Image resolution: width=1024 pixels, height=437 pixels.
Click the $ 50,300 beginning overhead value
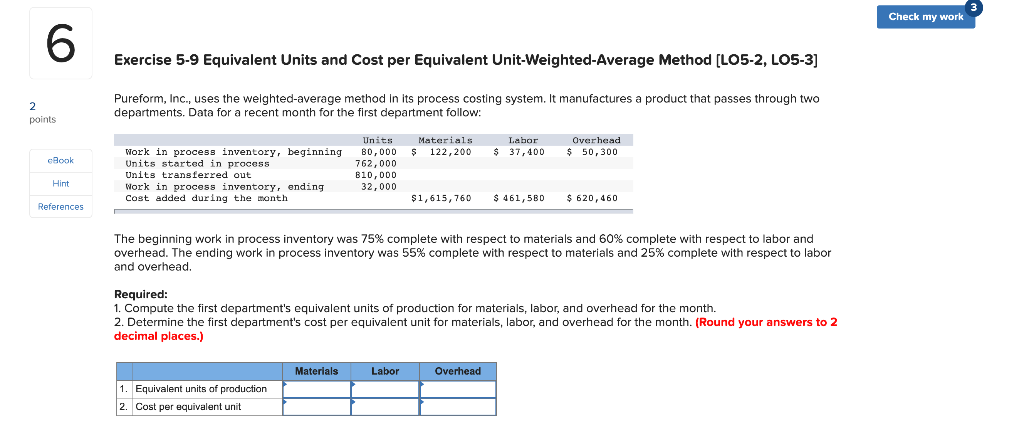[x=592, y=152]
